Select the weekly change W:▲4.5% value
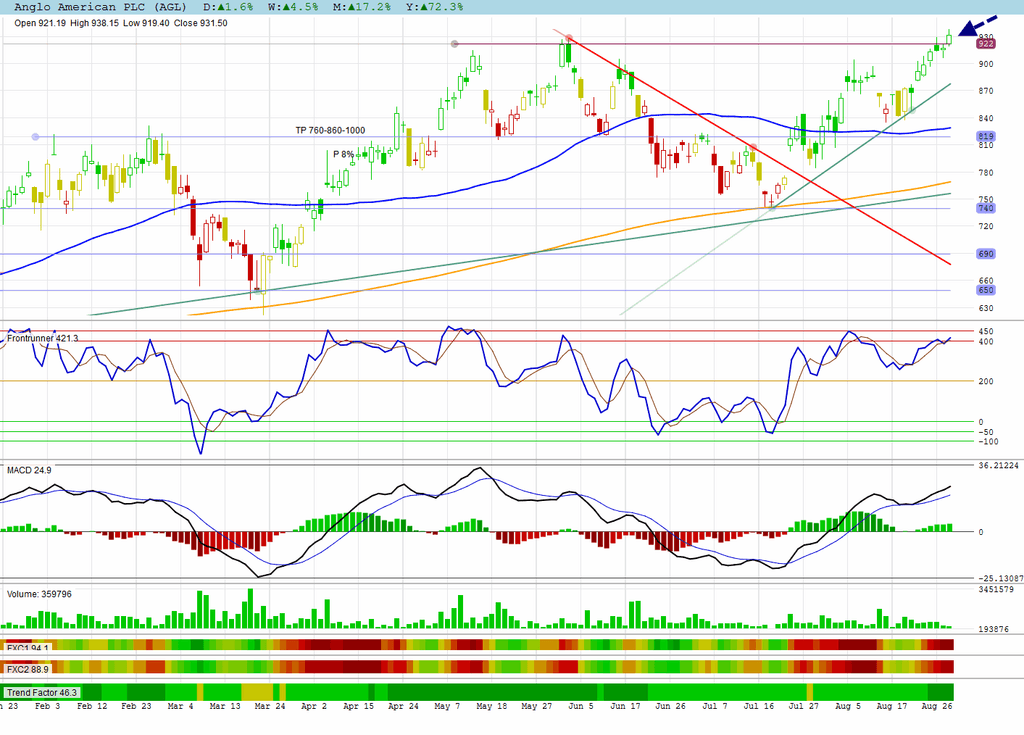Viewport: 1024px width, 735px height. pos(293,7)
